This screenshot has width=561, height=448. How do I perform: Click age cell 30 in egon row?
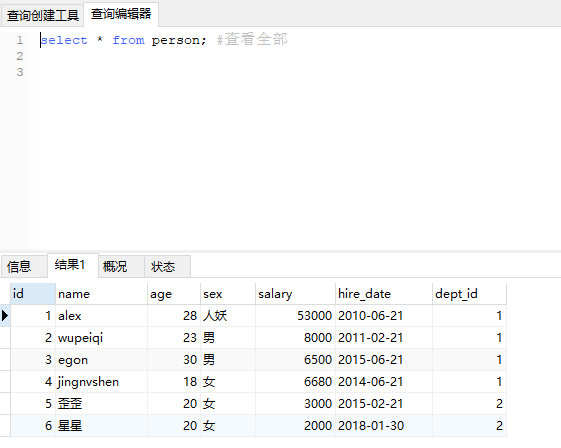pos(174,360)
